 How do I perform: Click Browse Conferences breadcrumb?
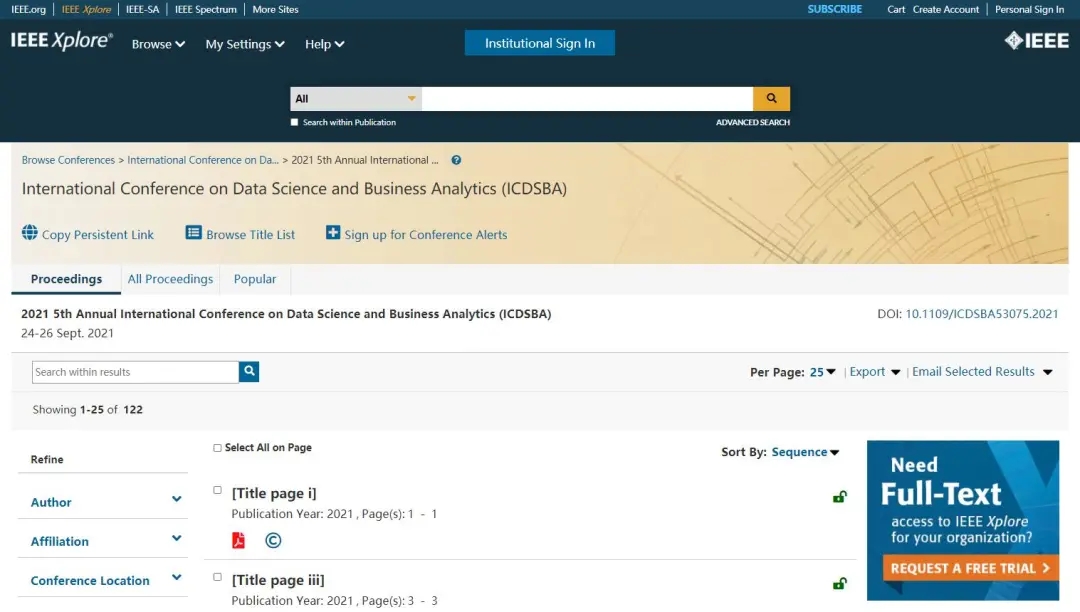click(68, 160)
